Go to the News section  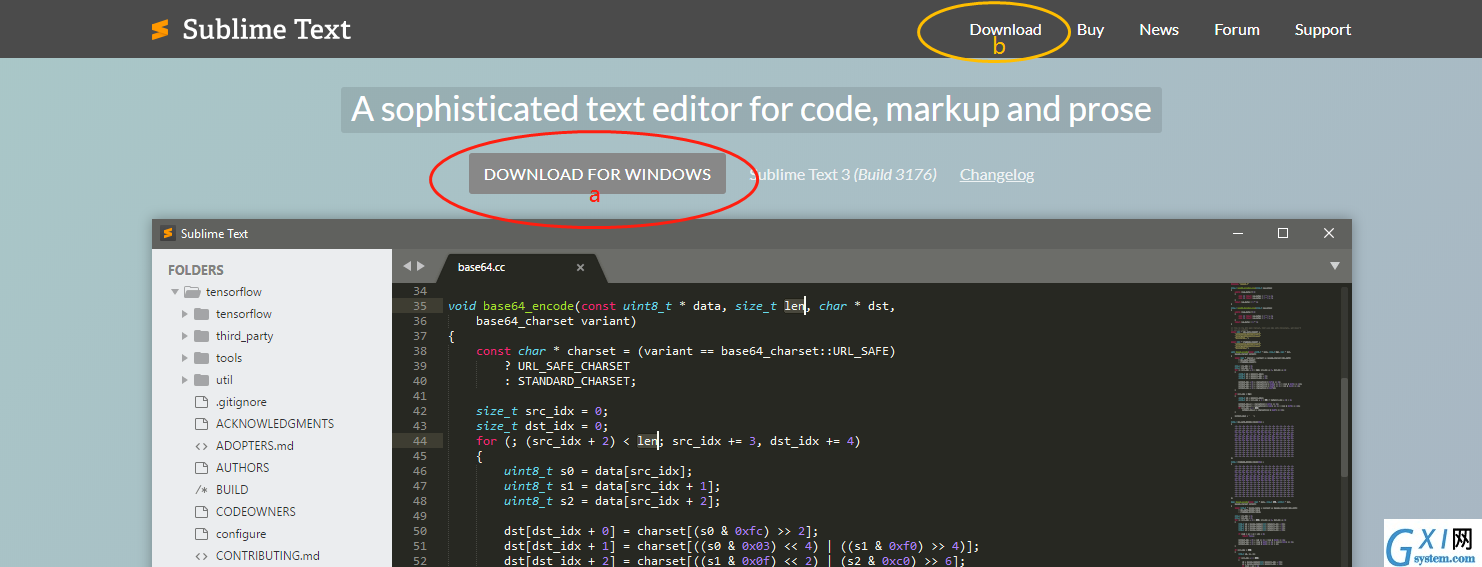tap(1159, 30)
